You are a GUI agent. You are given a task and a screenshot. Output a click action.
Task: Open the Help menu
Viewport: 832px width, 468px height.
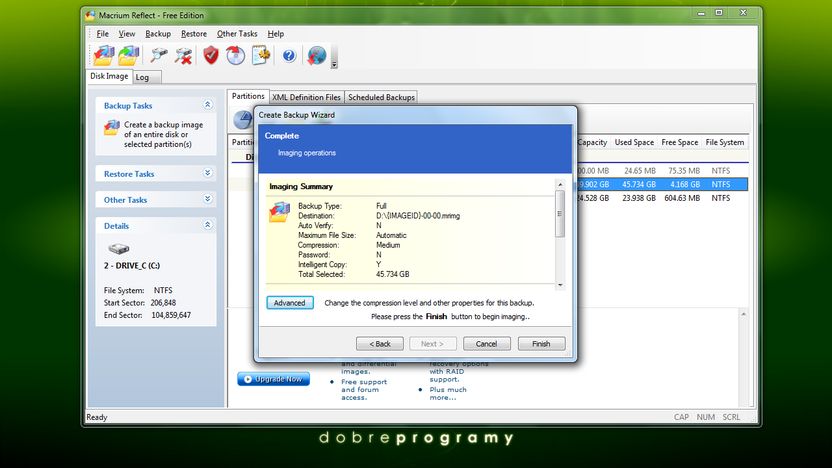click(275, 33)
